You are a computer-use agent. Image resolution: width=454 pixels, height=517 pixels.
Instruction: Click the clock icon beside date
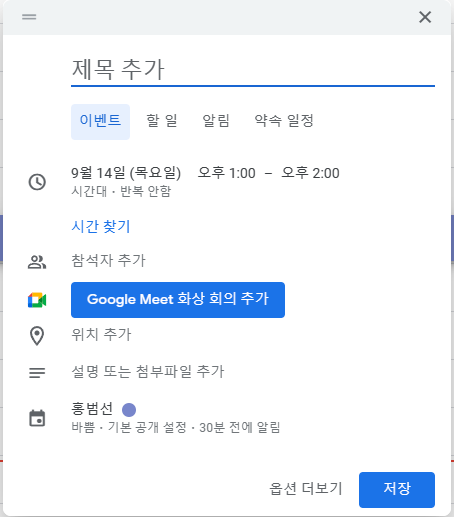click(x=37, y=182)
